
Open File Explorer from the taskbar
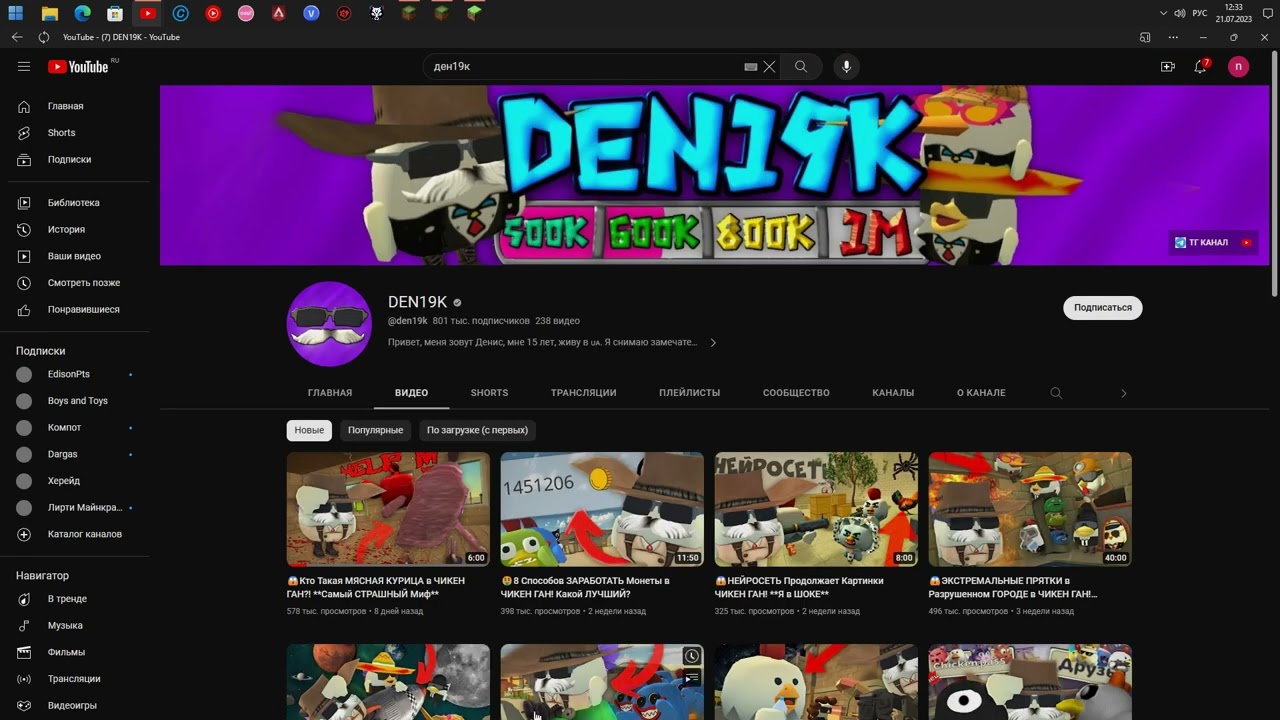click(49, 13)
